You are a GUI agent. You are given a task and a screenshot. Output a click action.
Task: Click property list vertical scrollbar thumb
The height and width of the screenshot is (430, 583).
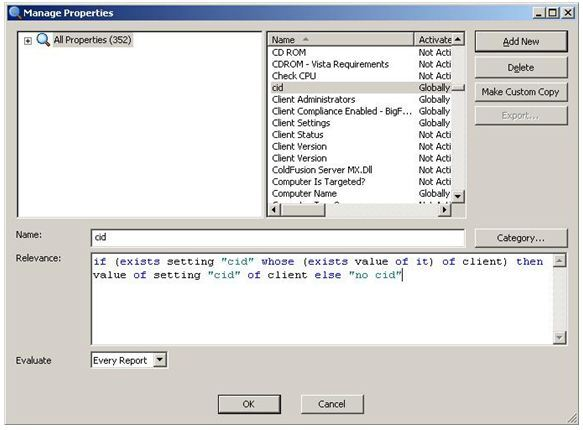click(458, 88)
